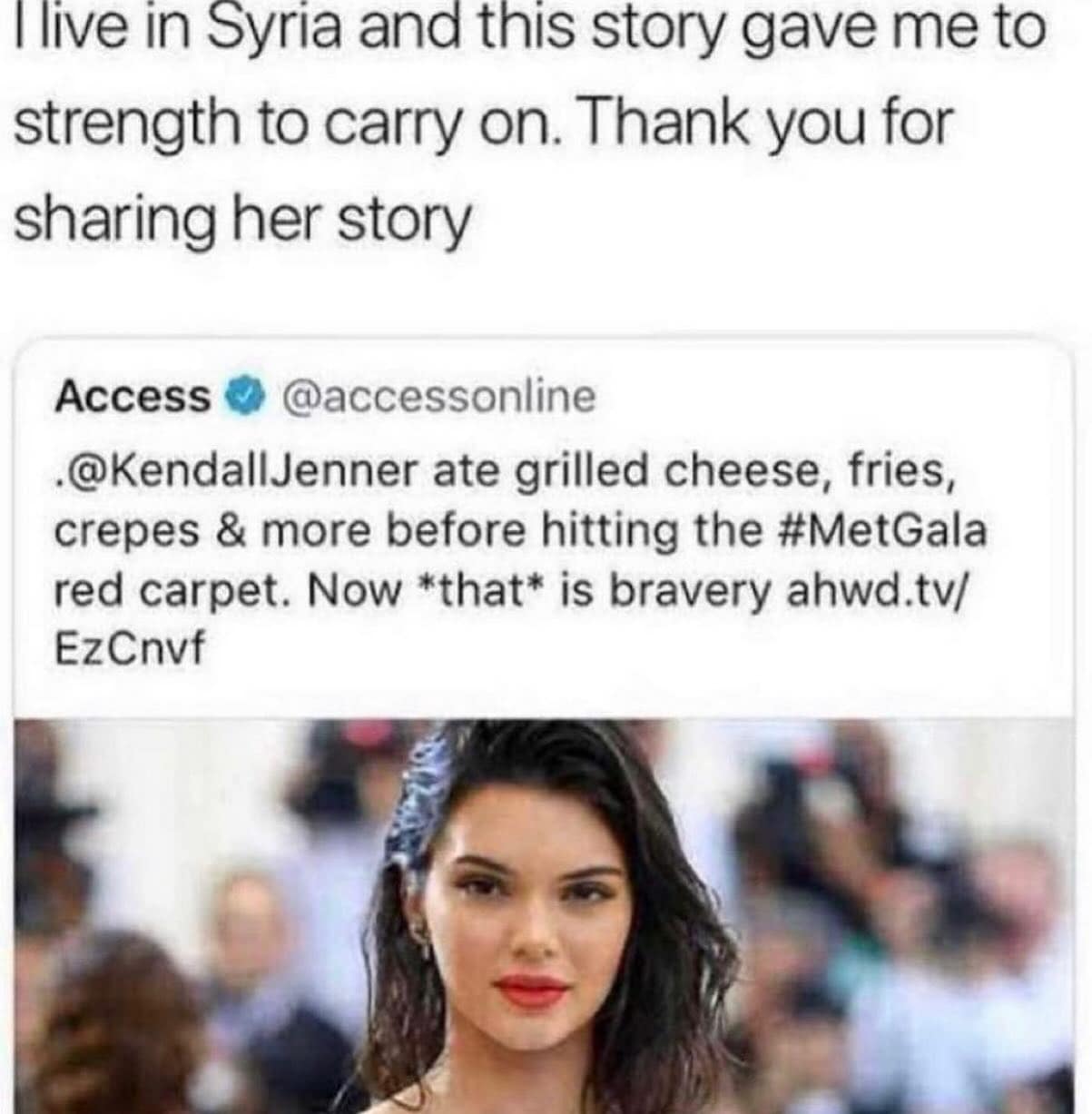
Task: Open the Access account name
Action: 133,397
